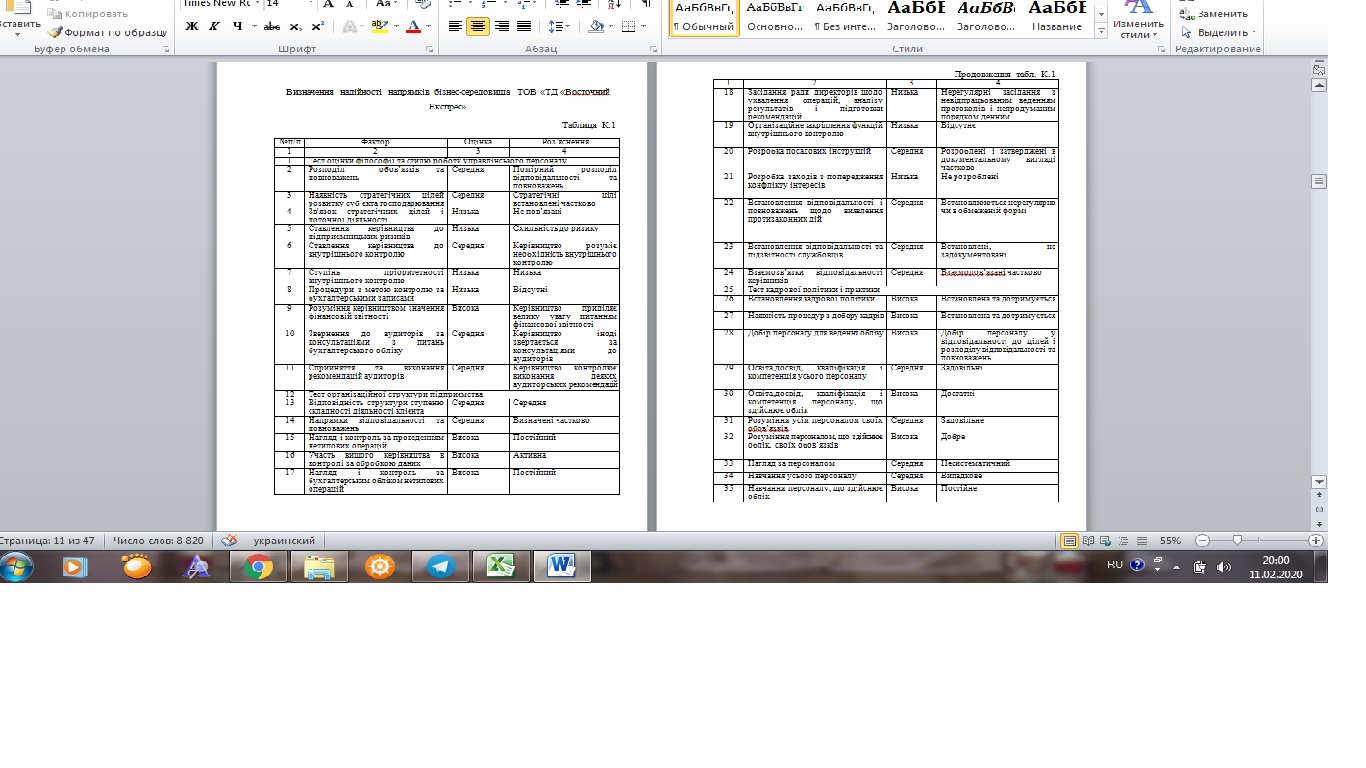Open Выделить (Select) menu
This screenshot has width=1366, height=768.
point(1217,31)
